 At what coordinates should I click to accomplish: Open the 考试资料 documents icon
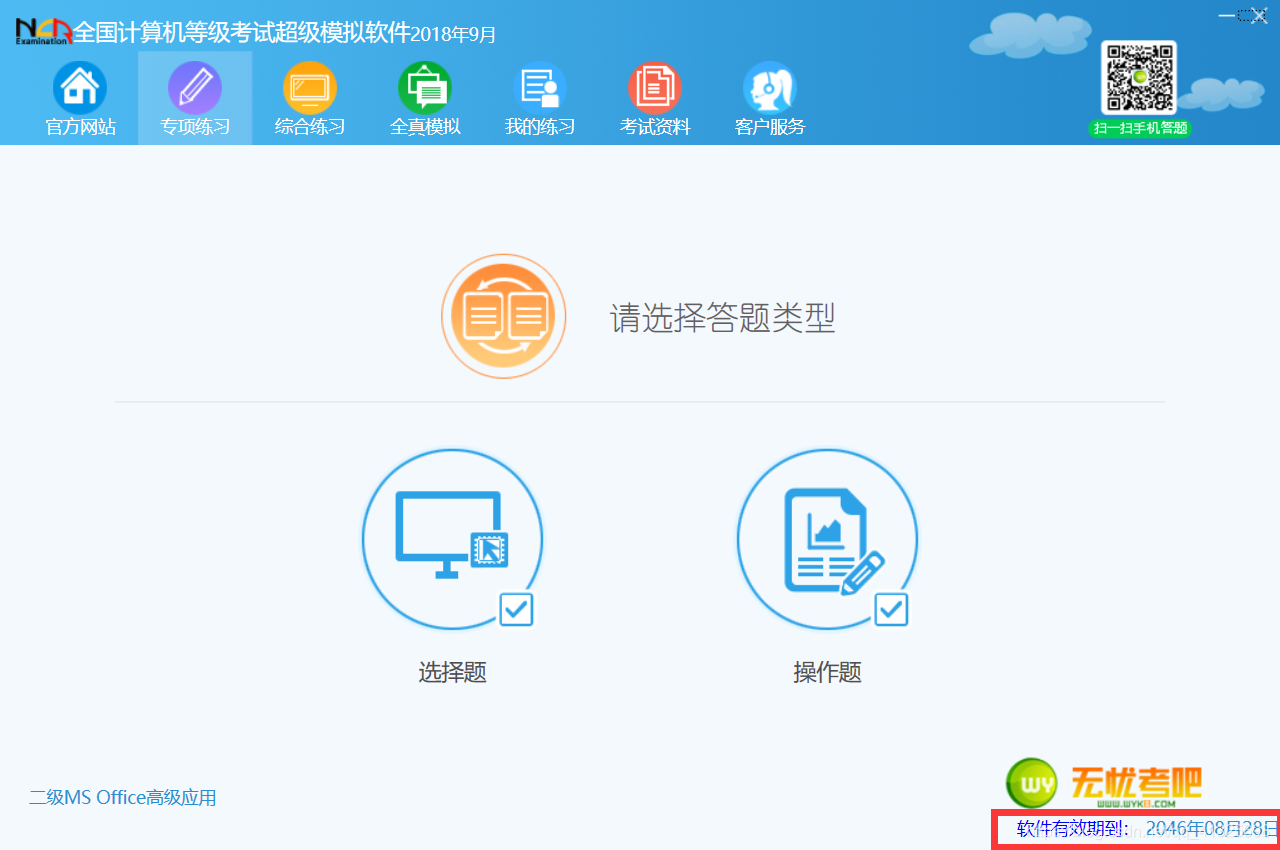pos(655,88)
